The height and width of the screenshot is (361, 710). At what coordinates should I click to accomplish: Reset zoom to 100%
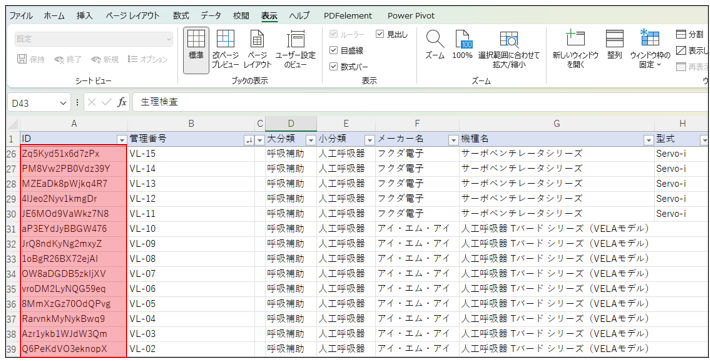462,45
